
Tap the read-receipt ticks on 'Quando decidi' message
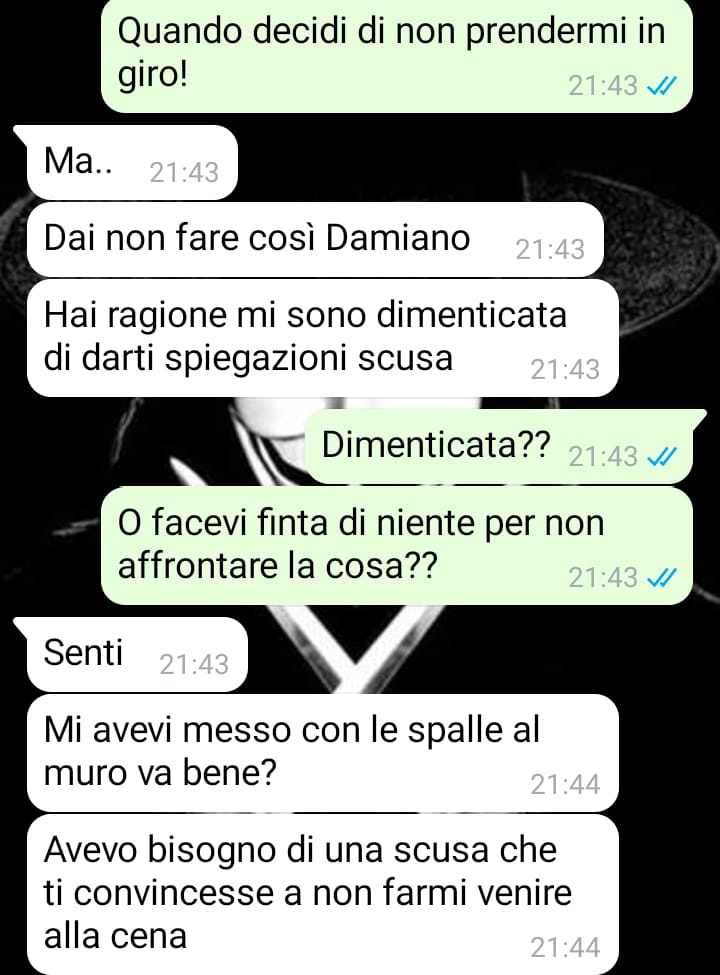662,86
